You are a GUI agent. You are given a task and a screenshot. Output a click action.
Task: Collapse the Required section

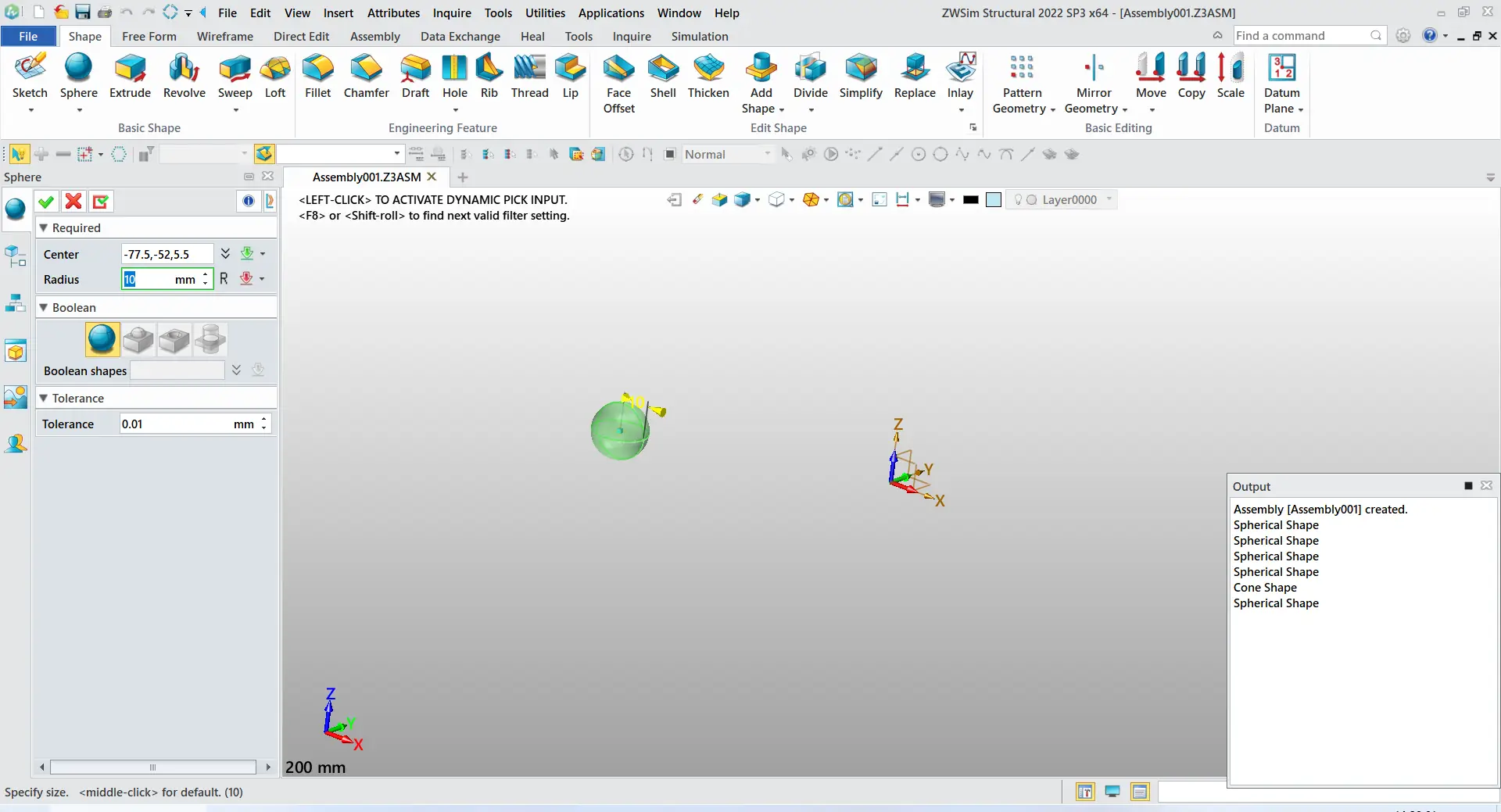click(x=44, y=228)
